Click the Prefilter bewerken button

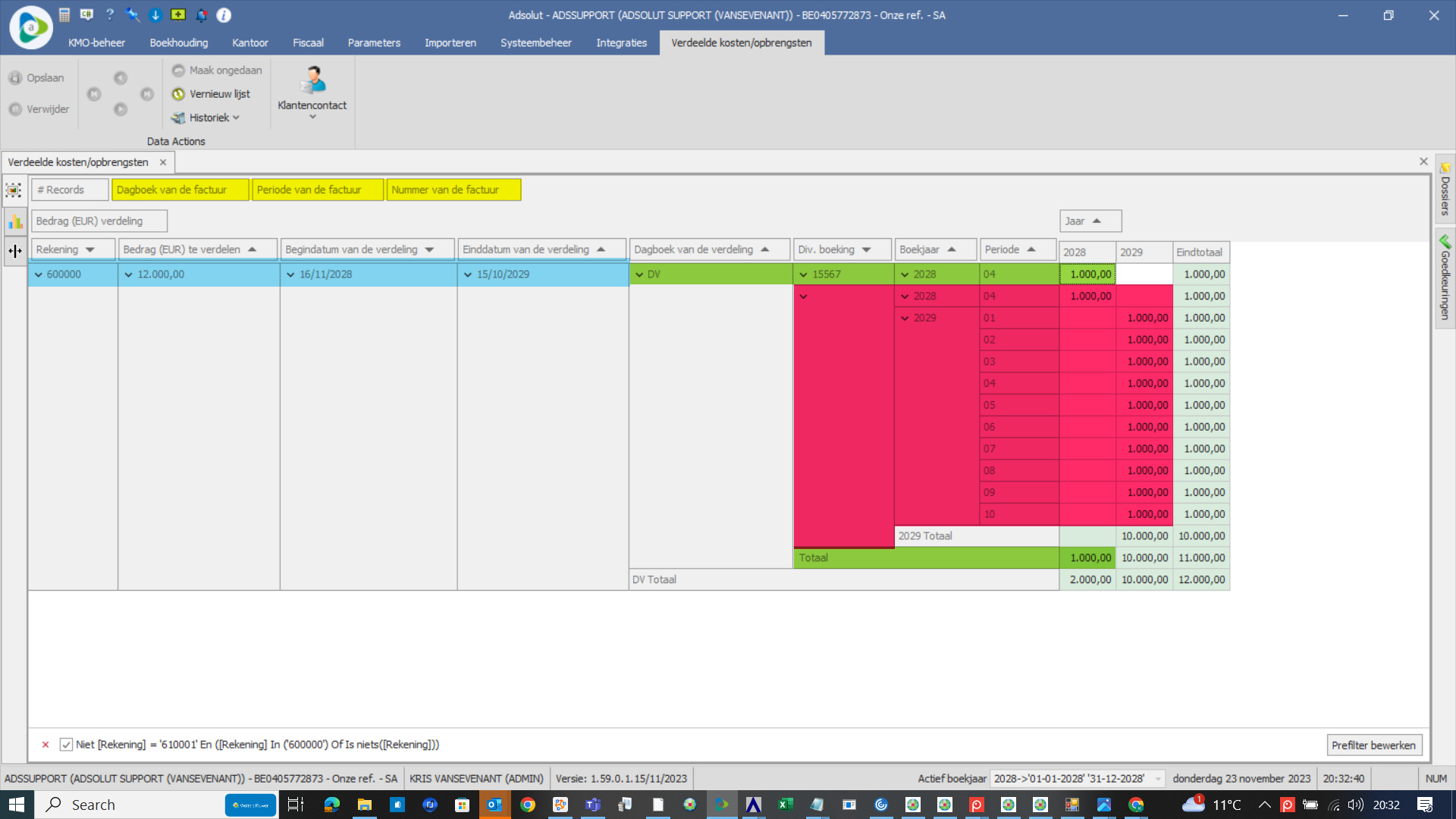[1373, 745]
